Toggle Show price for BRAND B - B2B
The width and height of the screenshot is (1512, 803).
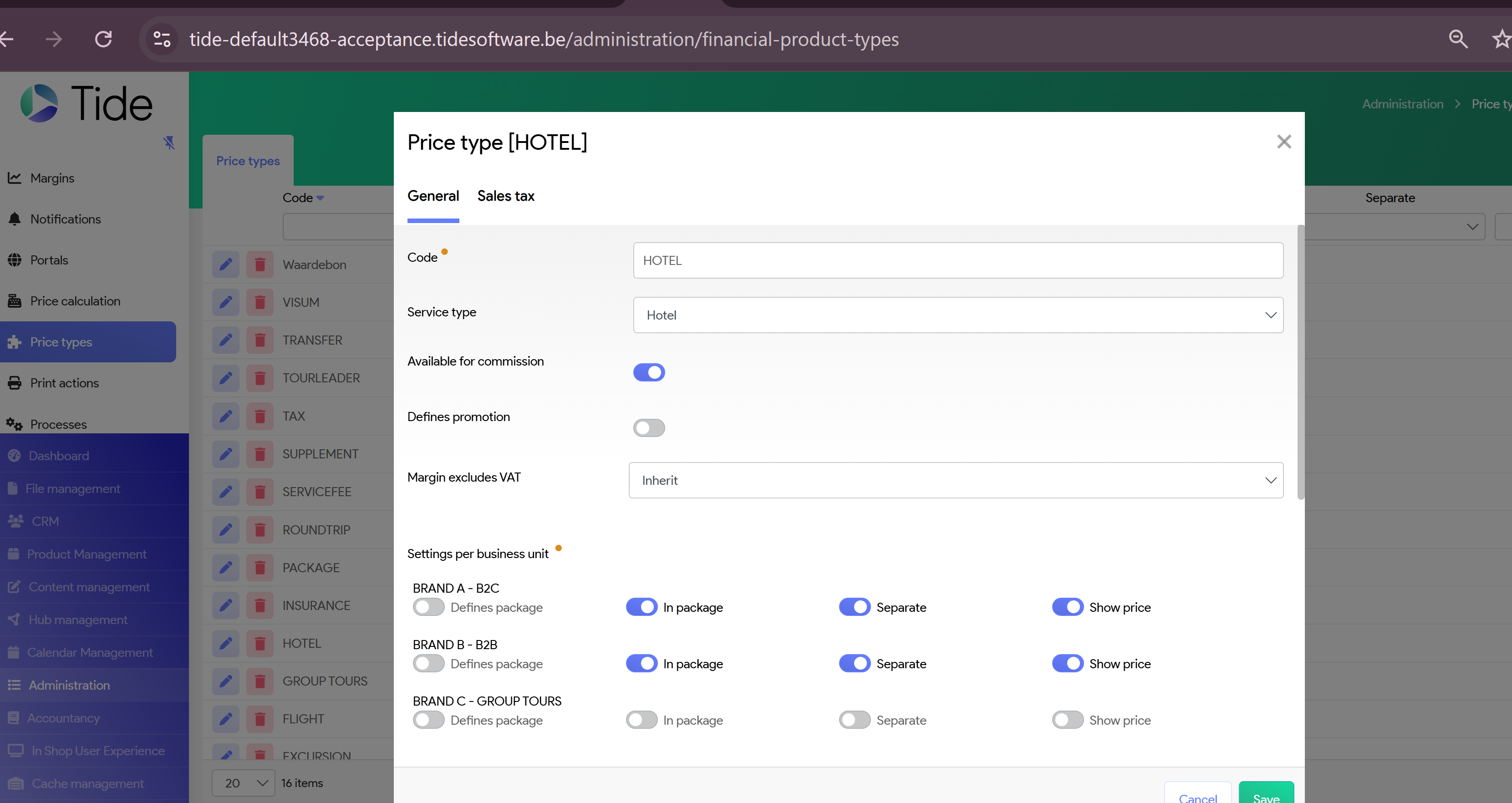pyautogui.click(x=1067, y=663)
